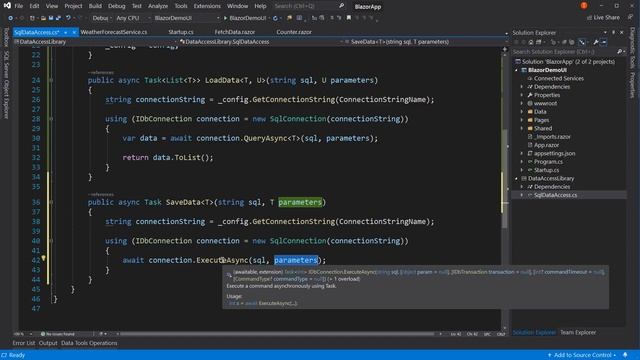This screenshot has height=360, width=640.
Task: Click the Live Share button
Action: (603, 18)
